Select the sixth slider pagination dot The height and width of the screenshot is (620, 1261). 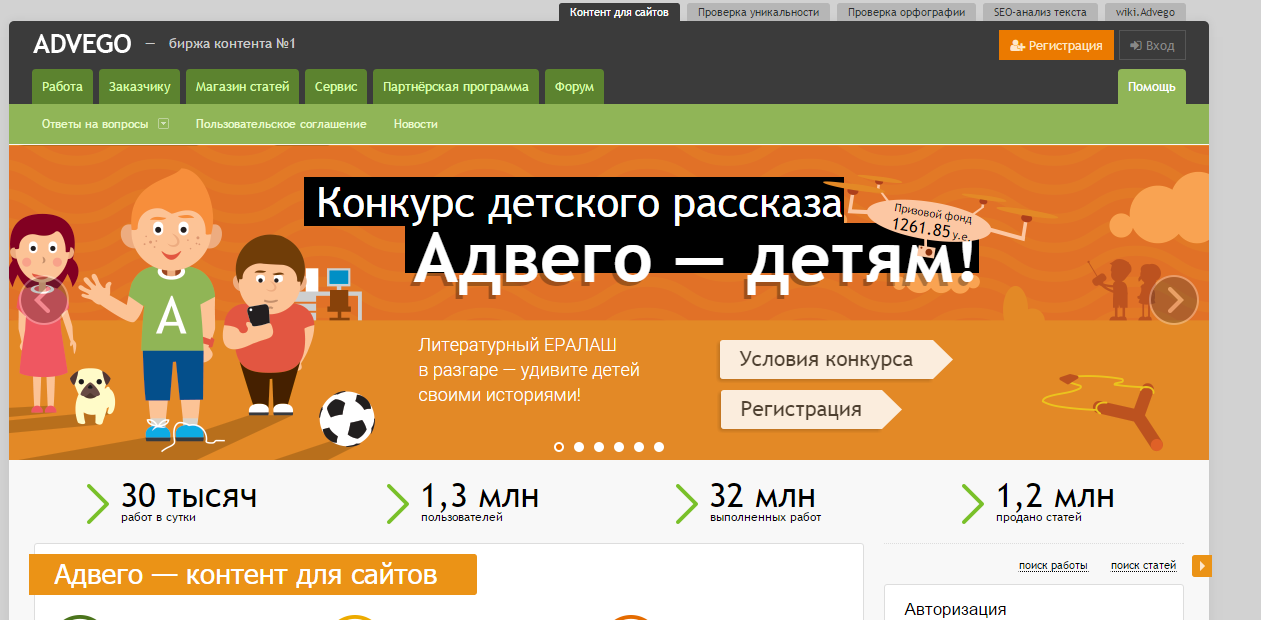[x=659, y=447]
